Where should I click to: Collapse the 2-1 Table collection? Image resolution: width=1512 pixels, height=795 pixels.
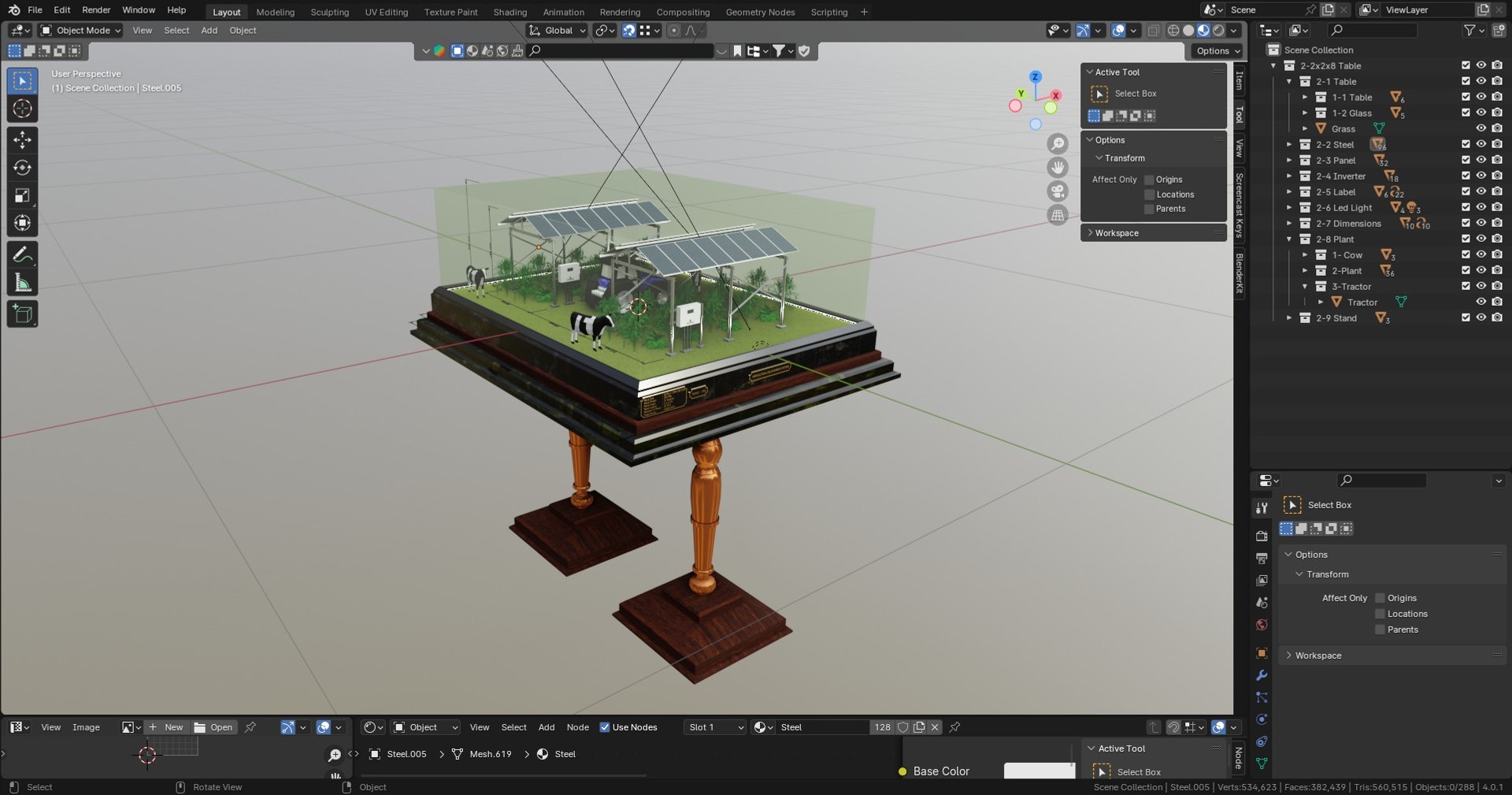1289,82
